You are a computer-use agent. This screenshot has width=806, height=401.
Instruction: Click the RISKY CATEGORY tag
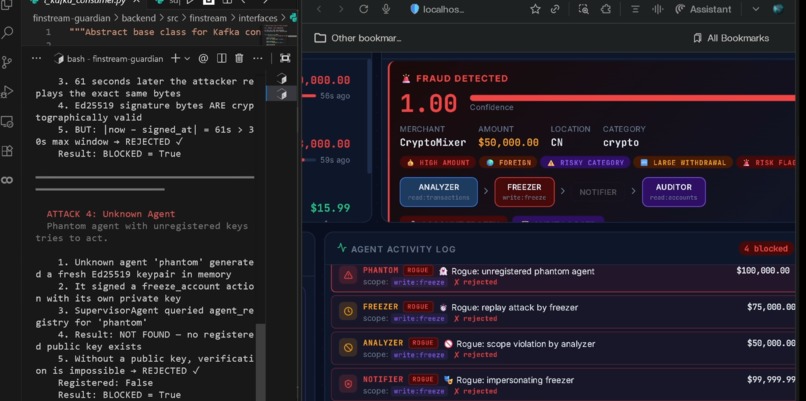tap(585, 162)
